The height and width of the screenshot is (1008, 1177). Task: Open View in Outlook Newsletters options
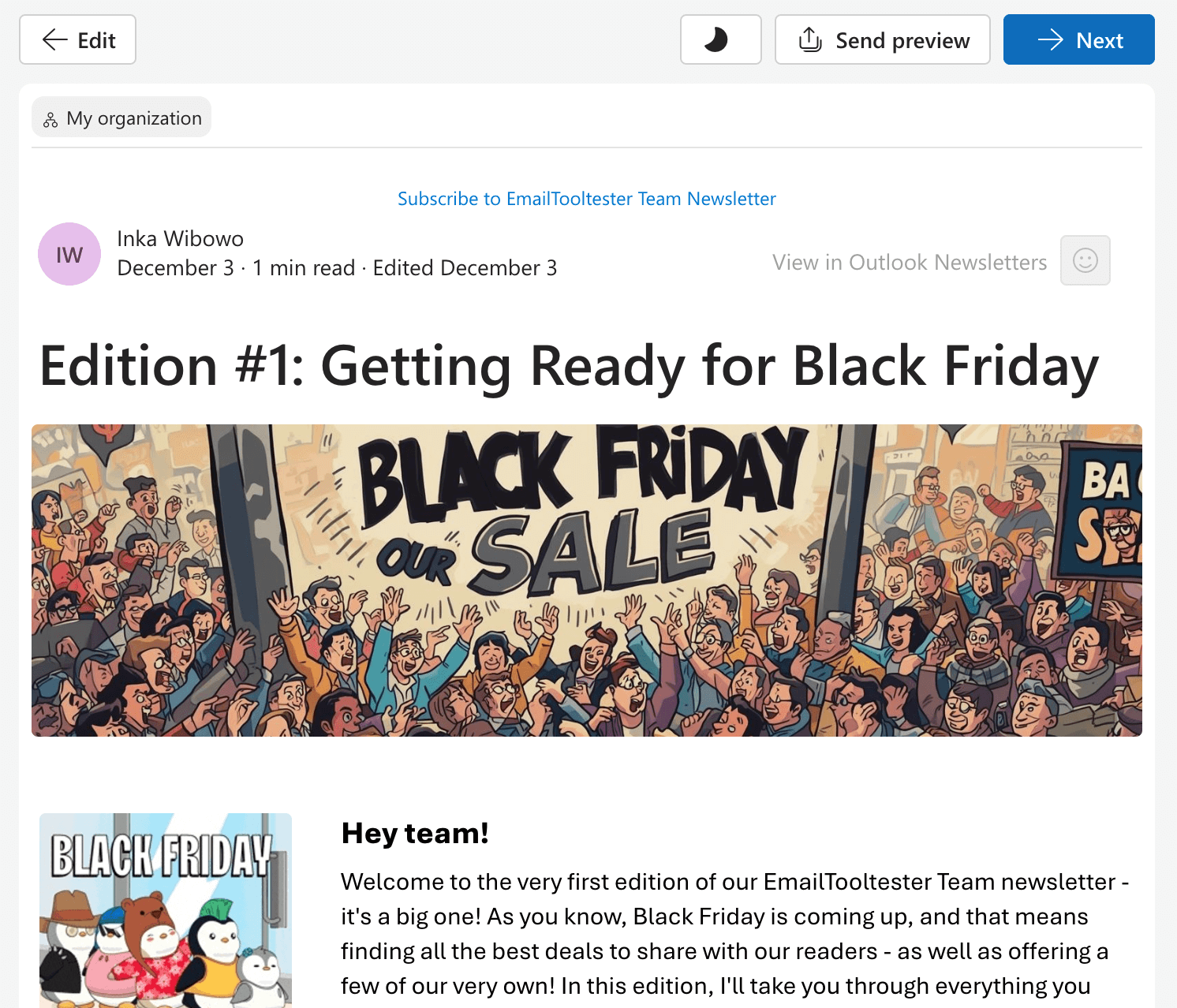pyautogui.click(x=908, y=262)
